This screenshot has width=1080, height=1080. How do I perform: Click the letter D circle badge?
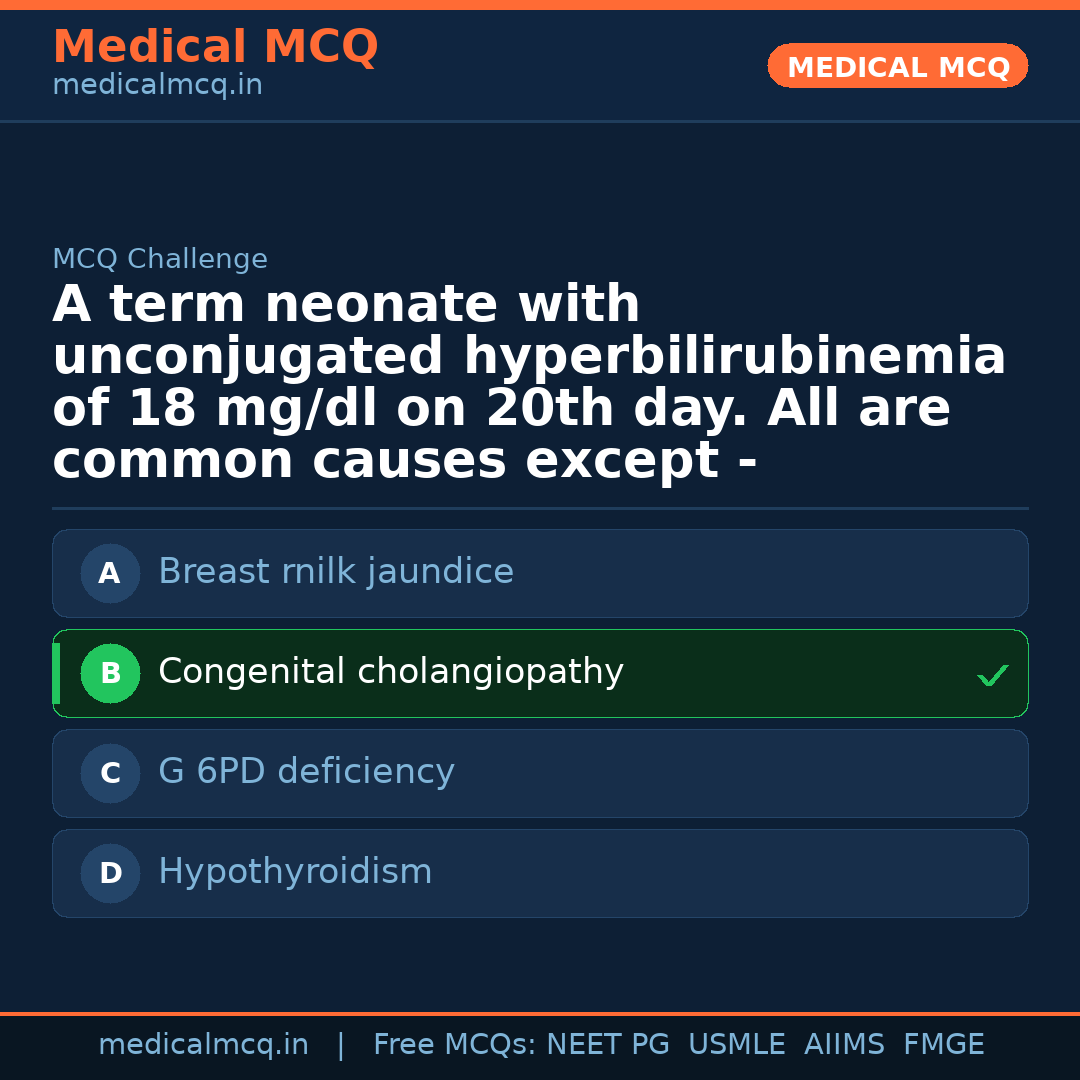click(x=110, y=874)
